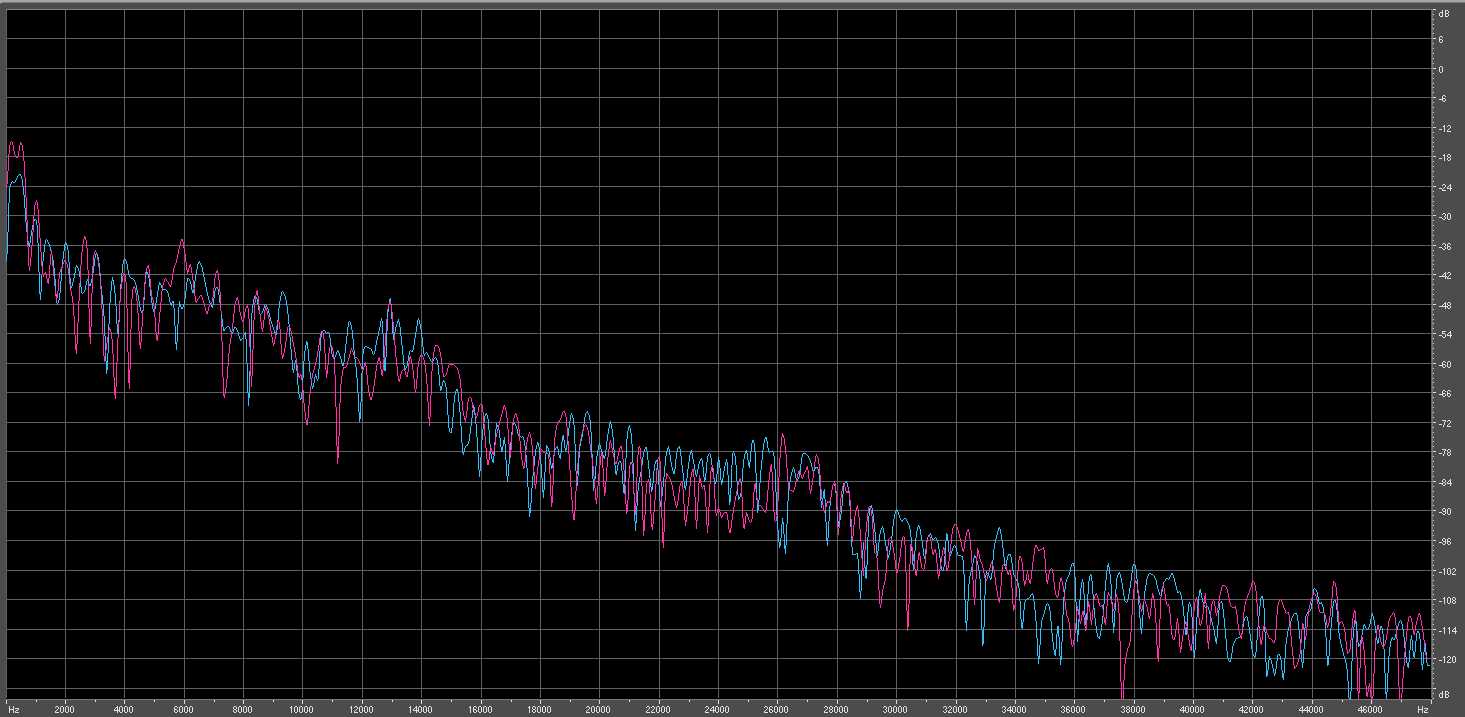Select the -24 dB level label
Viewport: 1465px width, 717px height.
[x=1443, y=187]
